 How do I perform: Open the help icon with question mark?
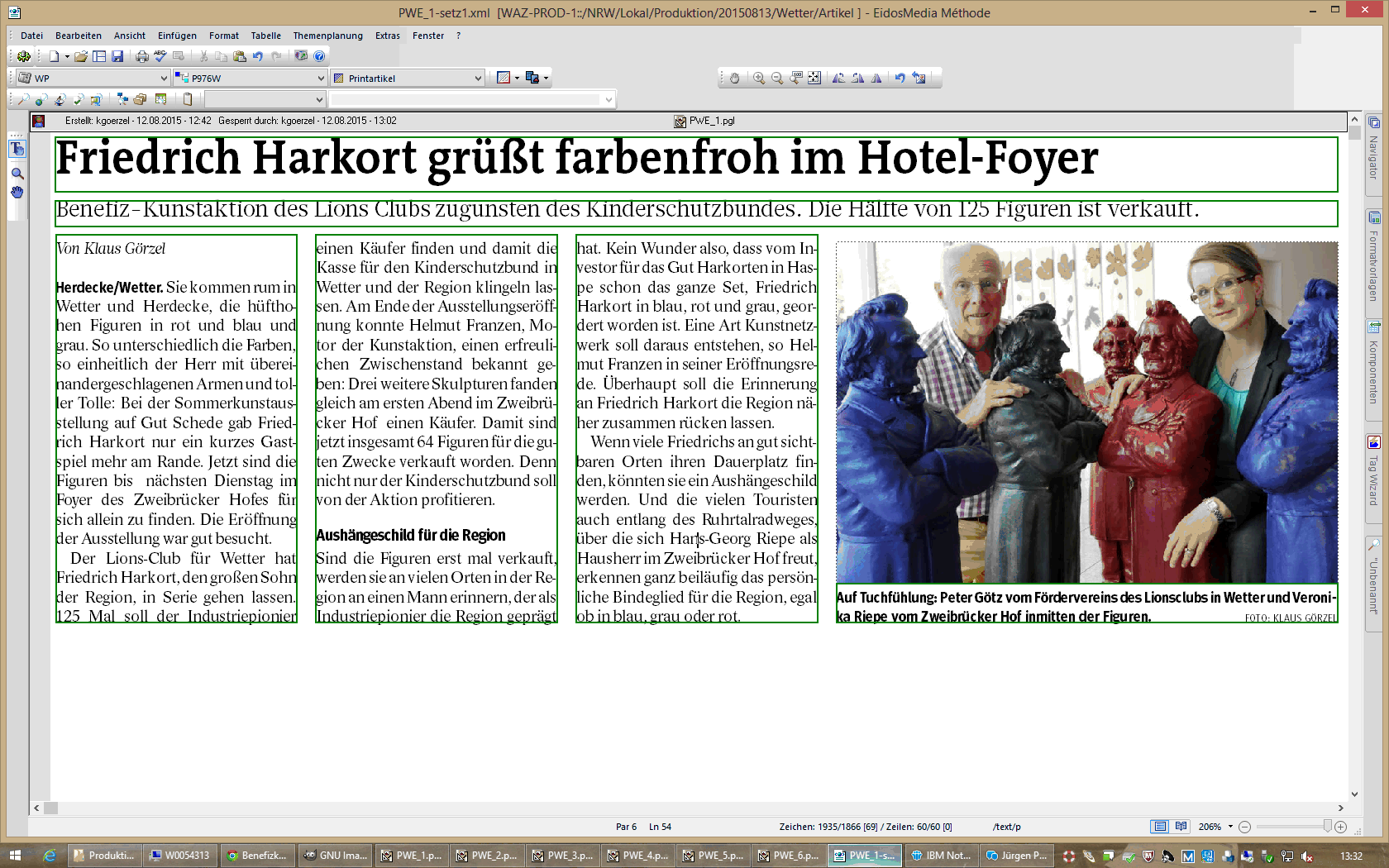tap(319, 56)
